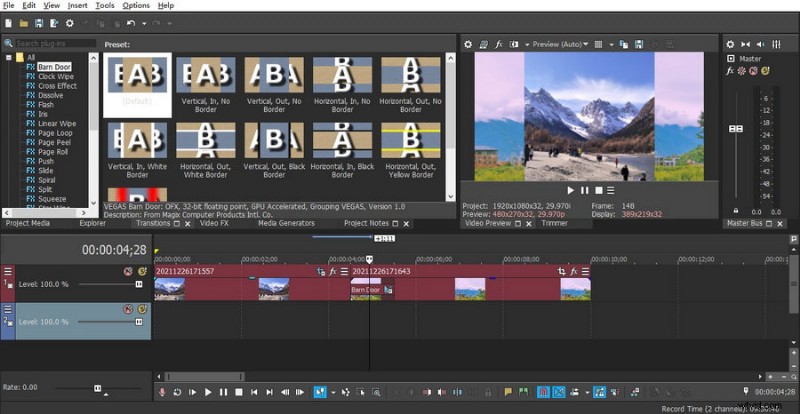Open the split screen view dropdown arrow
Viewport: 800px width, 414px height.
coord(527,45)
